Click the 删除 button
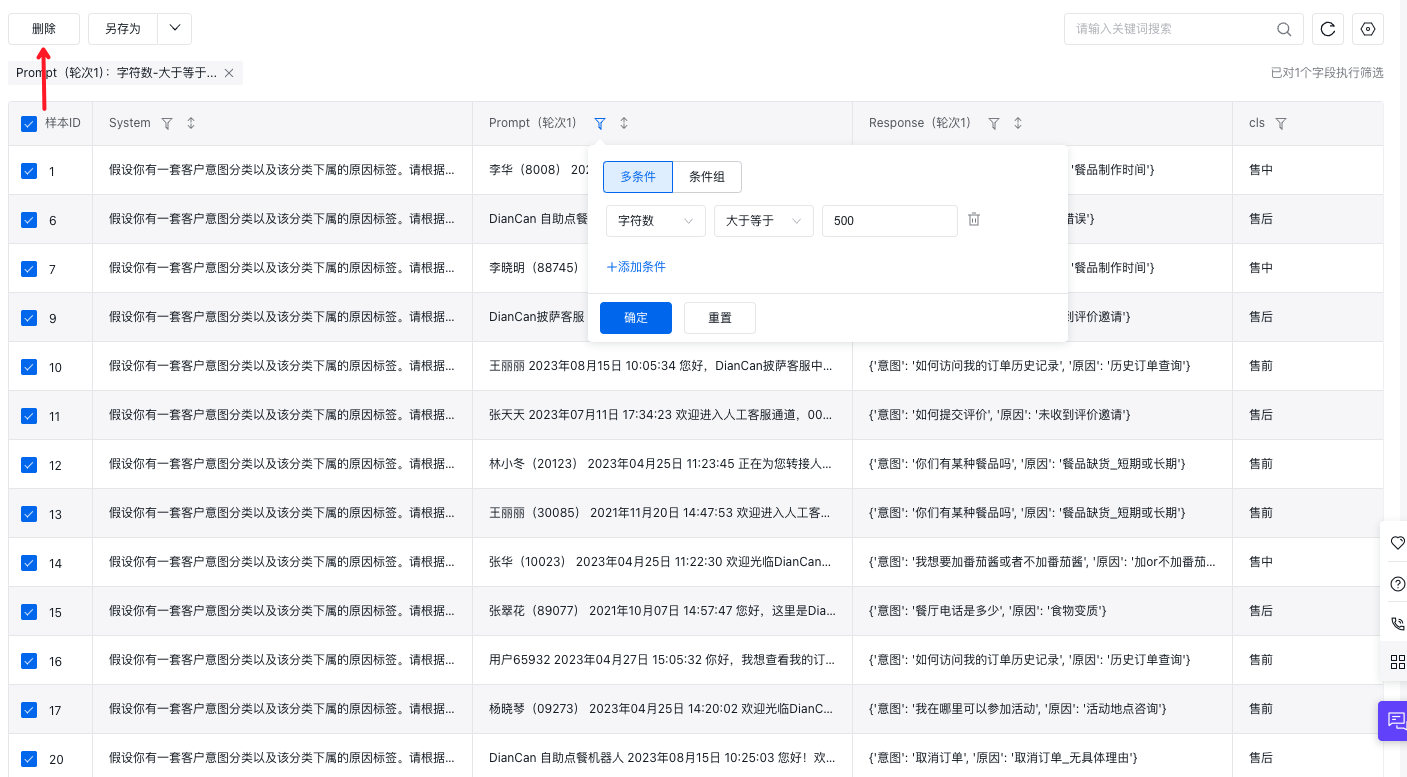 click(x=44, y=29)
